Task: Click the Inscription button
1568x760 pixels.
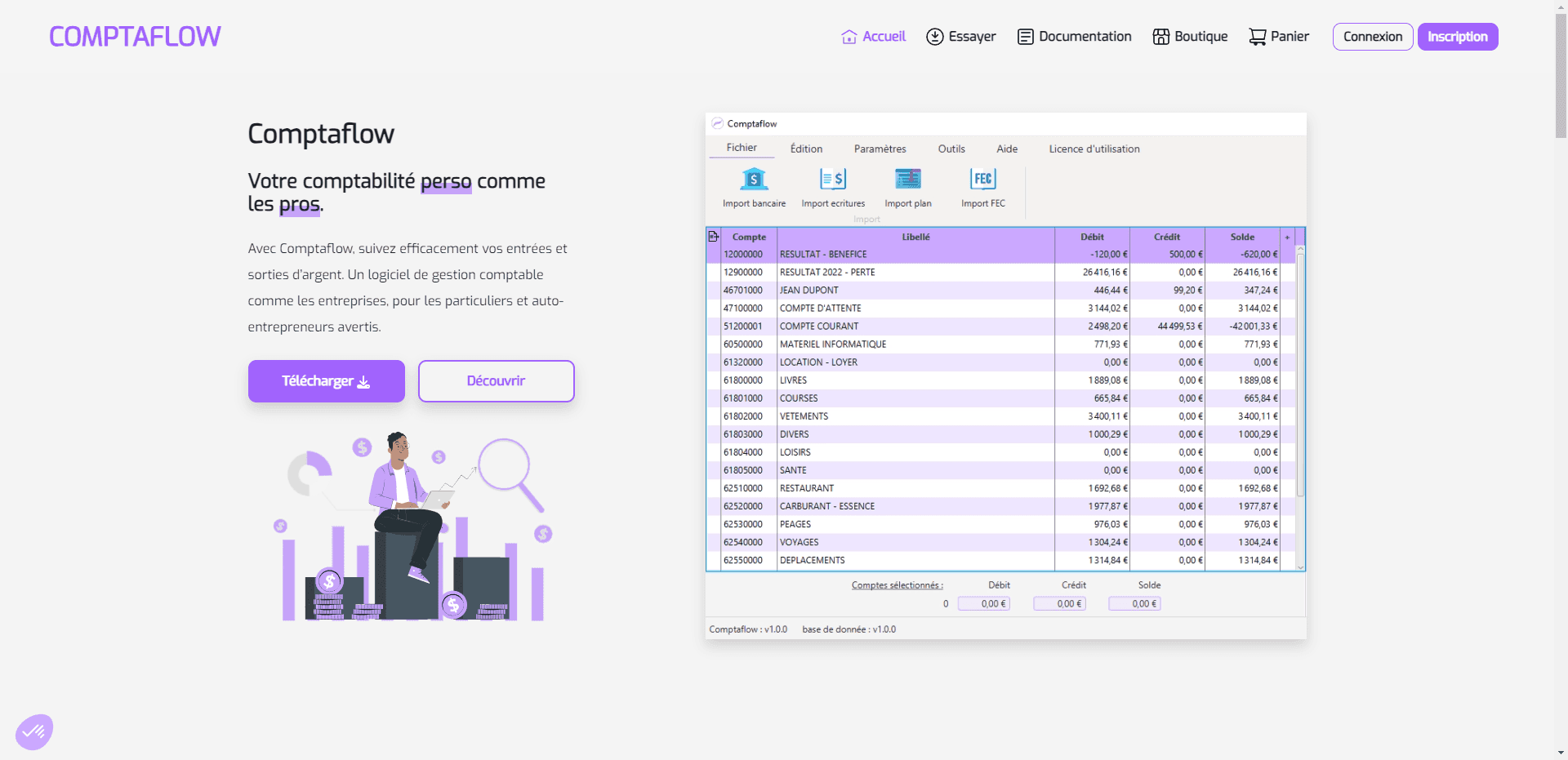Action: point(1458,37)
